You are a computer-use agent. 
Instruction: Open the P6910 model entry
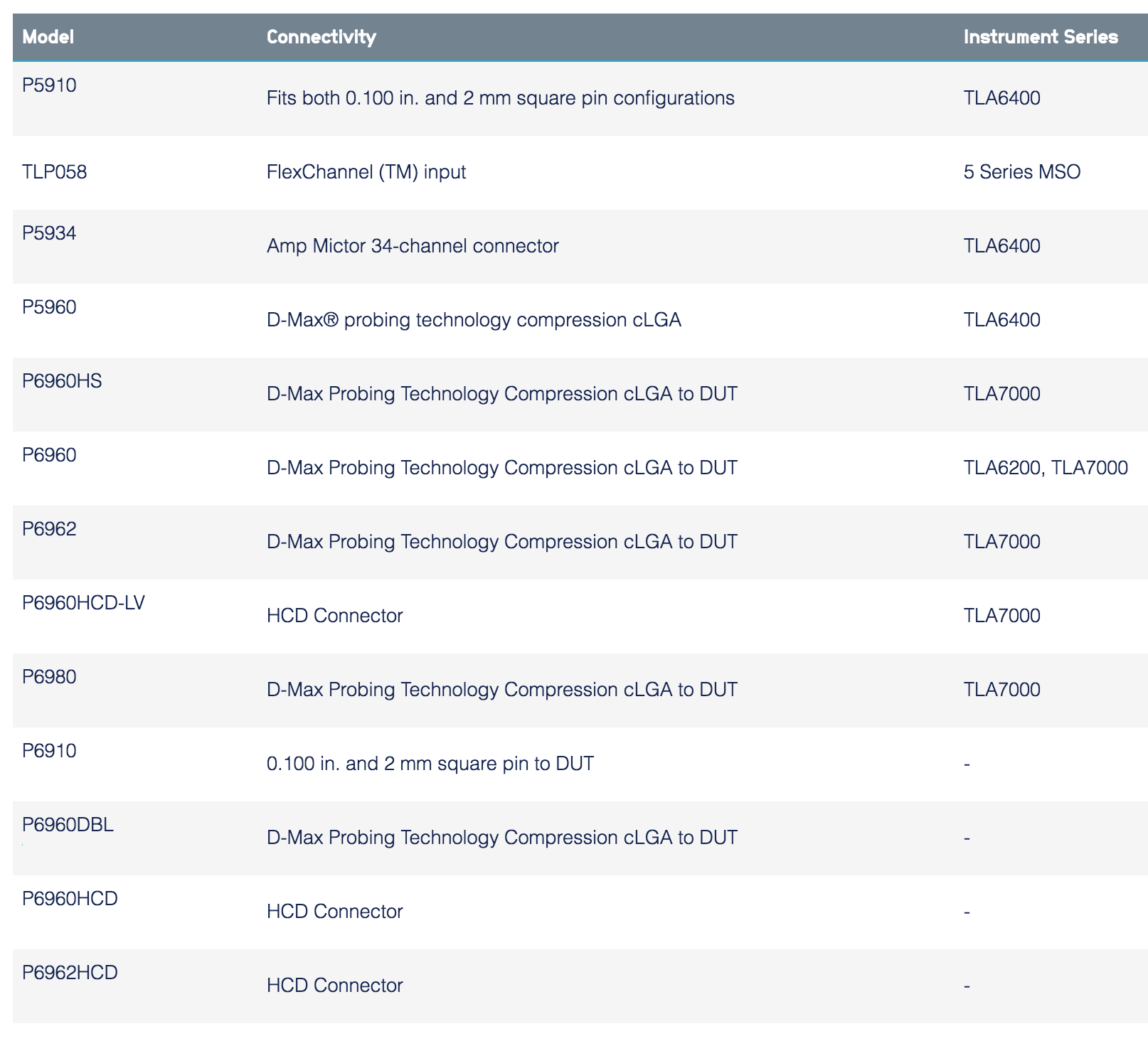[49, 751]
